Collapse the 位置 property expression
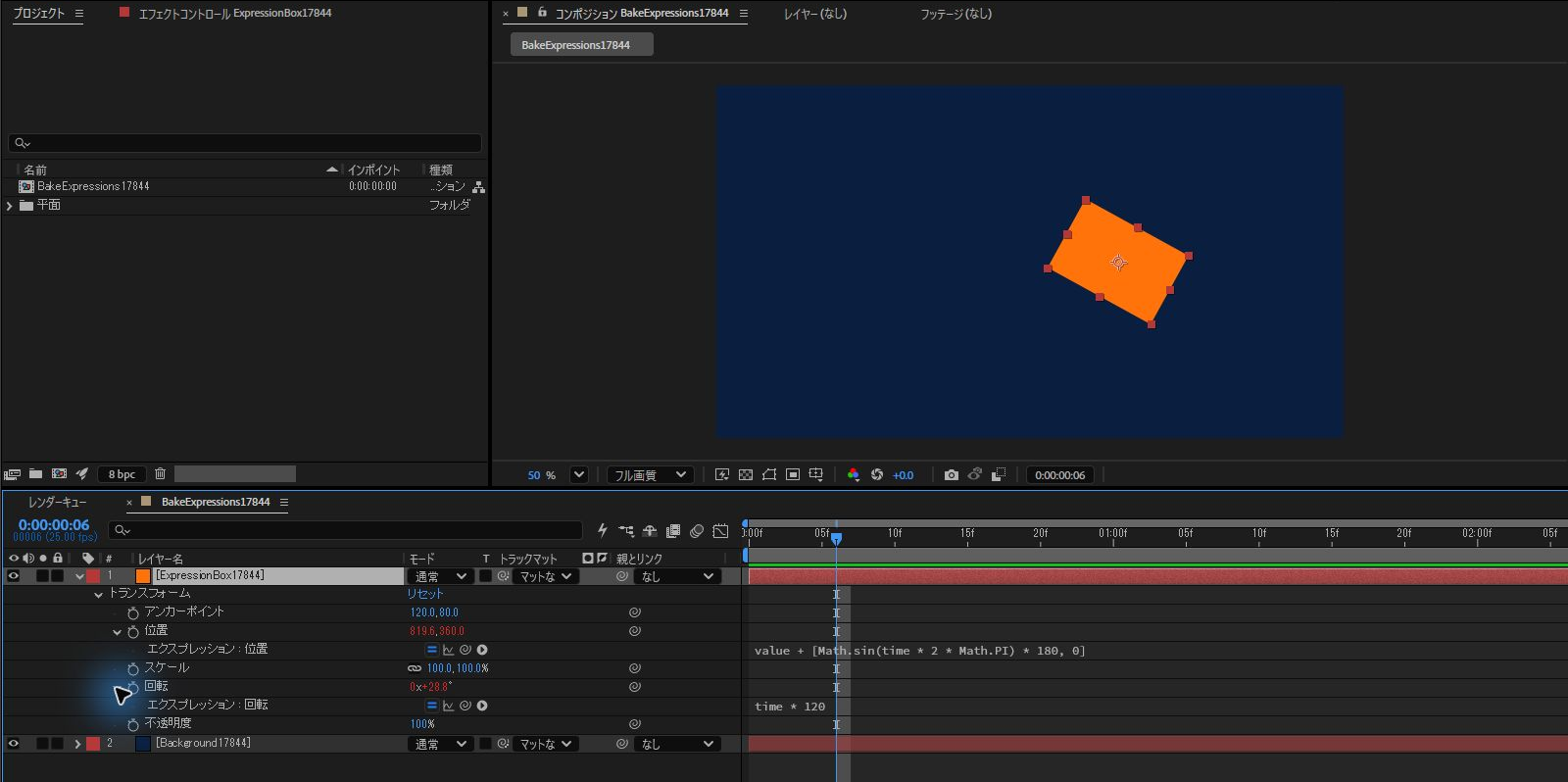 [x=118, y=632]
